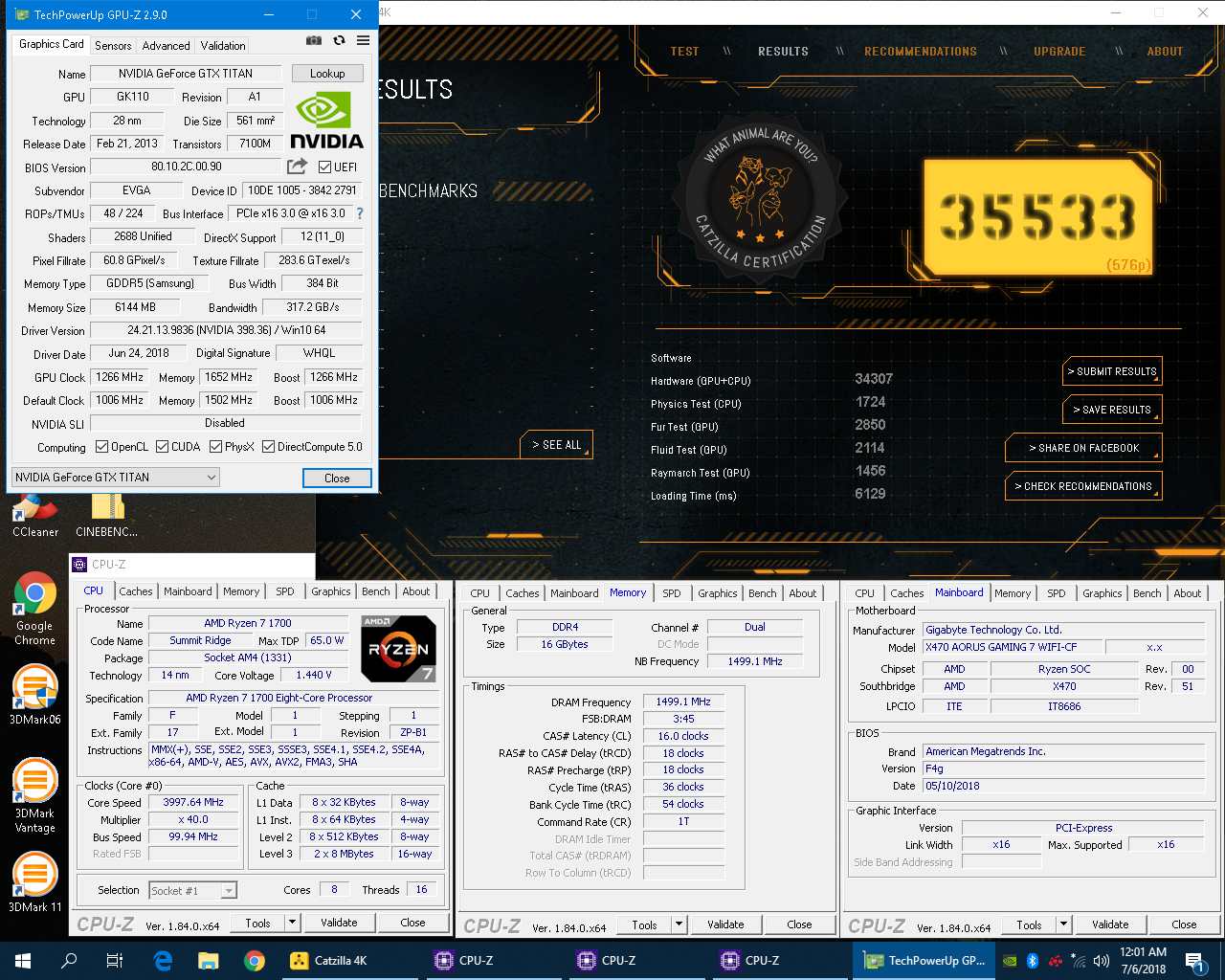Image resolution: width=1225 pixels, height=980 pixels.
Task: Open the GPU selection dropdown in GPU-Z
Action: tap(116, 478)
